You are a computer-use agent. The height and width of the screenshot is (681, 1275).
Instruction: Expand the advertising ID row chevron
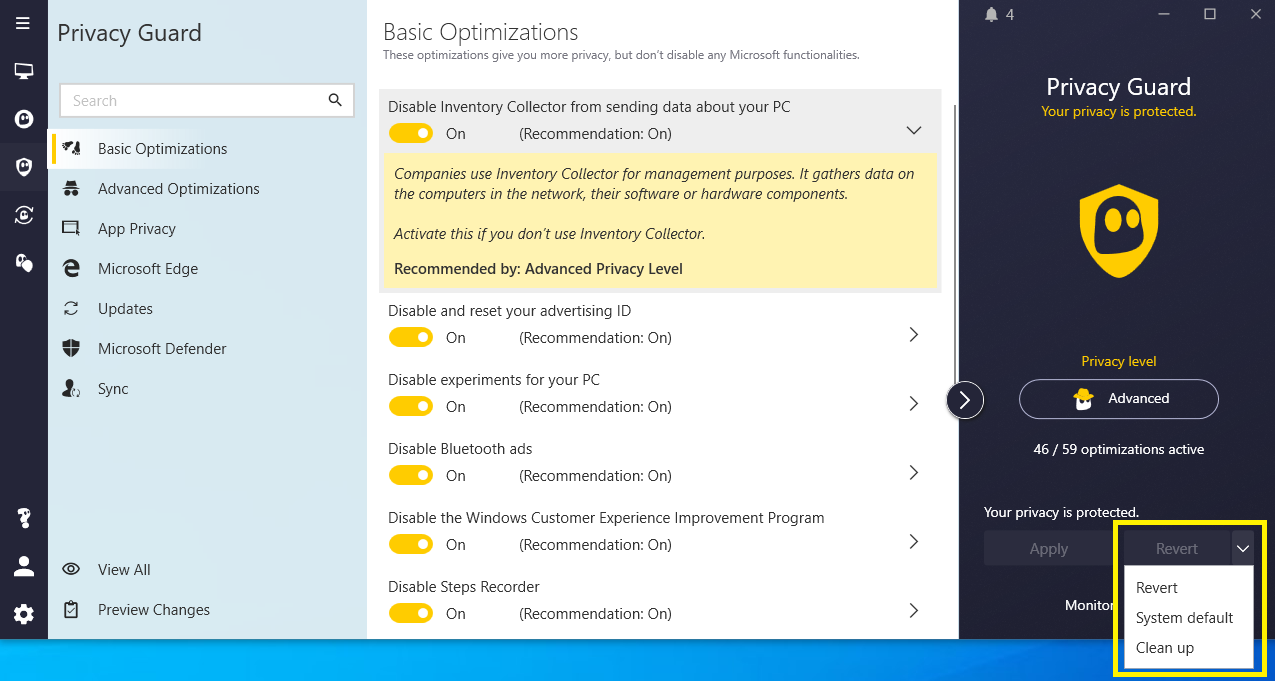[913, 334]
